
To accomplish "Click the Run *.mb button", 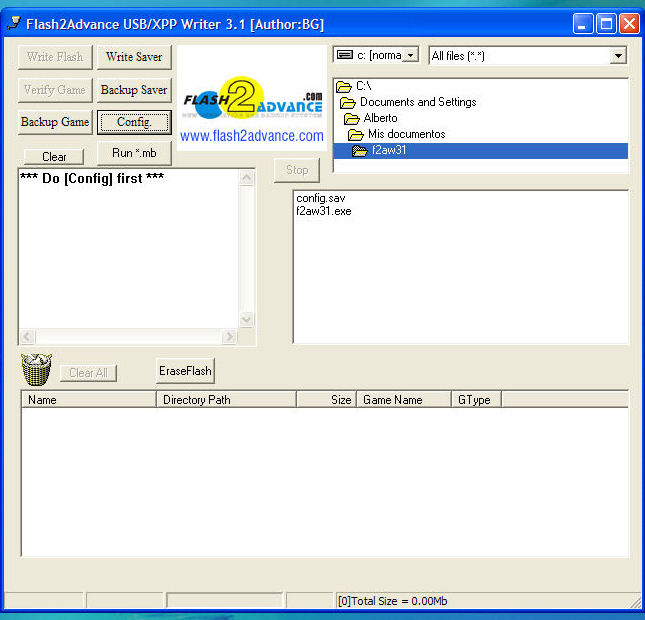I will click(x=134, y=153).
